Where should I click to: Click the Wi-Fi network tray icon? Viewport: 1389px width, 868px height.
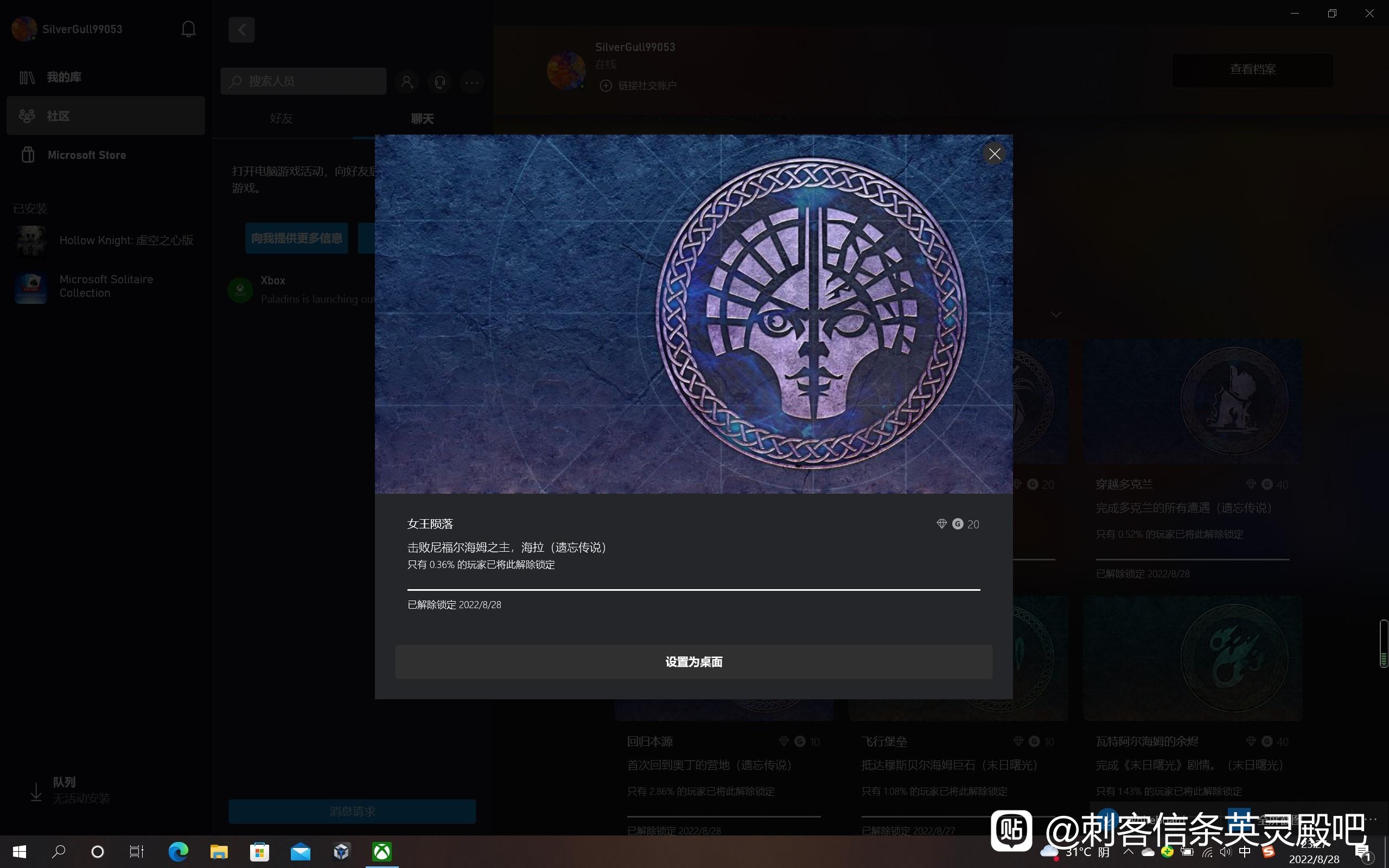pyautogui.click(x=1207, y=852)
